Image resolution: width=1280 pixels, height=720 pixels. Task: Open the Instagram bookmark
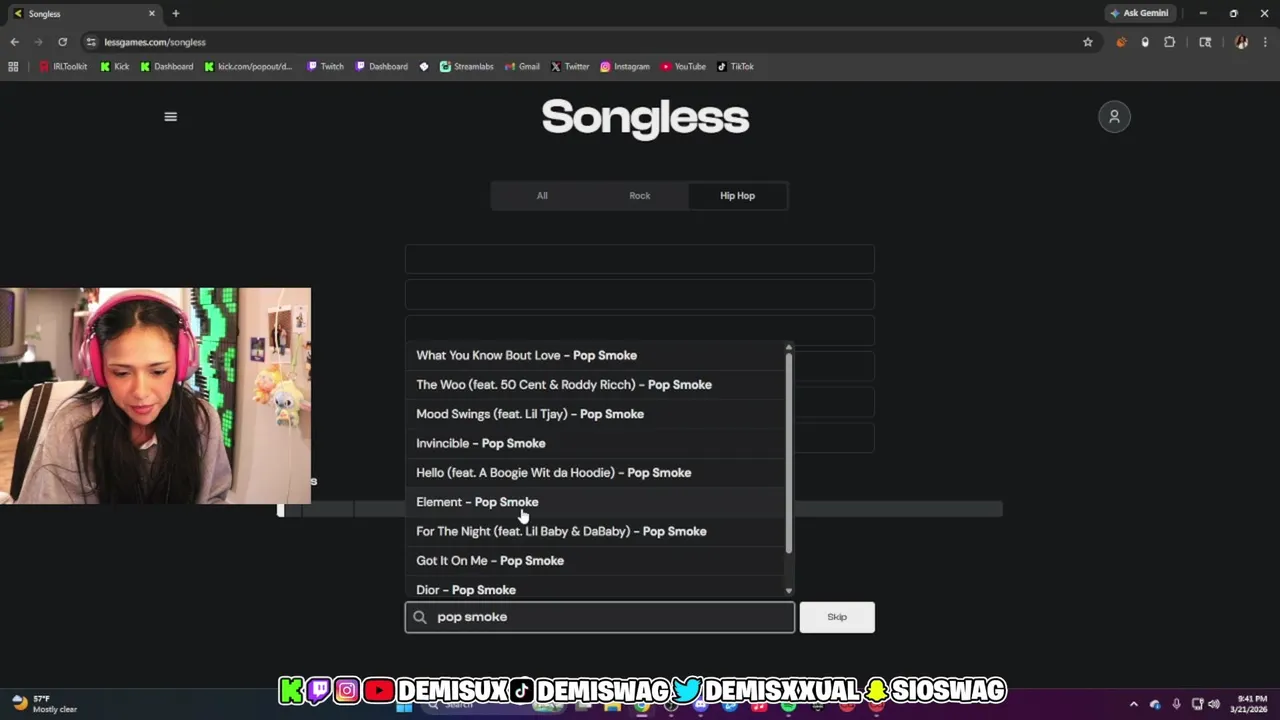(x=625, y=67)
